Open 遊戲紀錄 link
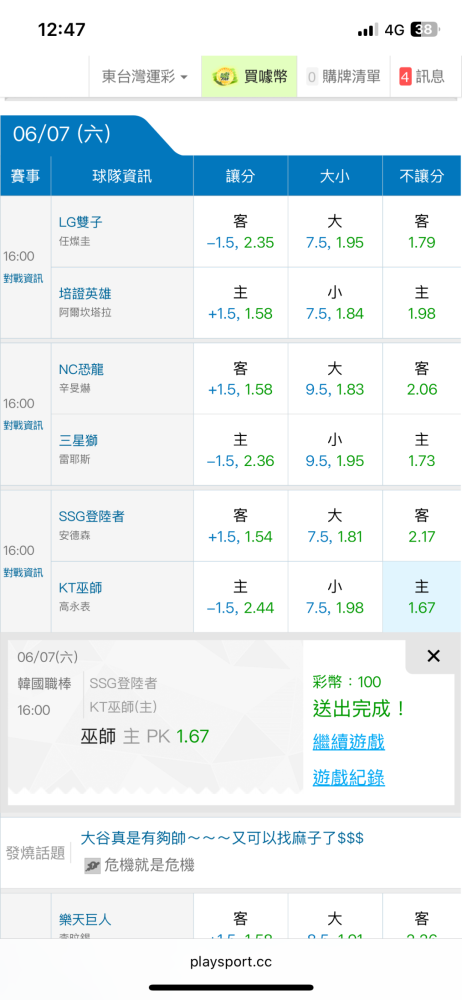This screenshot has width=462, height=1000. tap(348, 777)
